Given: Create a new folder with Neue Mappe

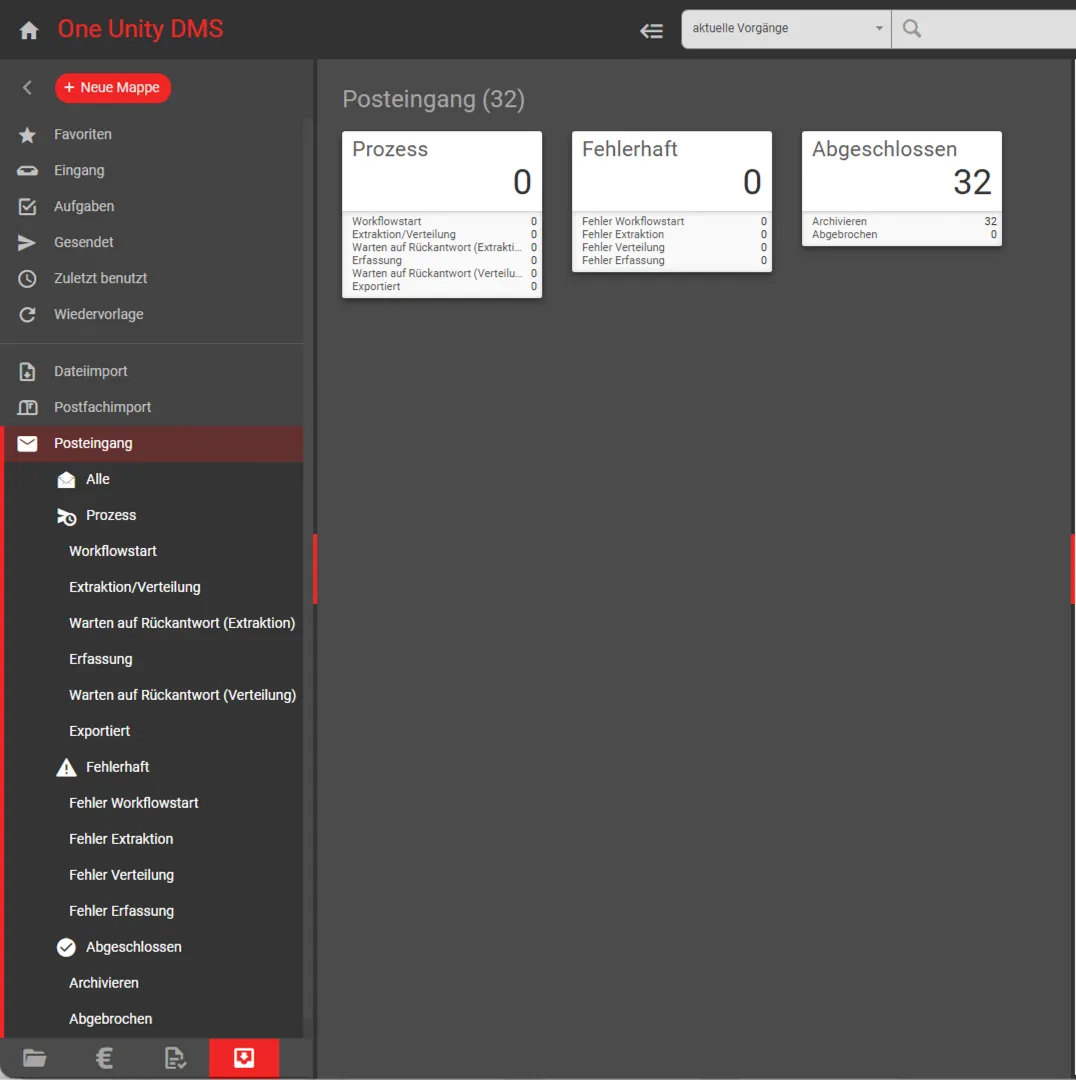Looking at the screenshot, I should [113, 87].
